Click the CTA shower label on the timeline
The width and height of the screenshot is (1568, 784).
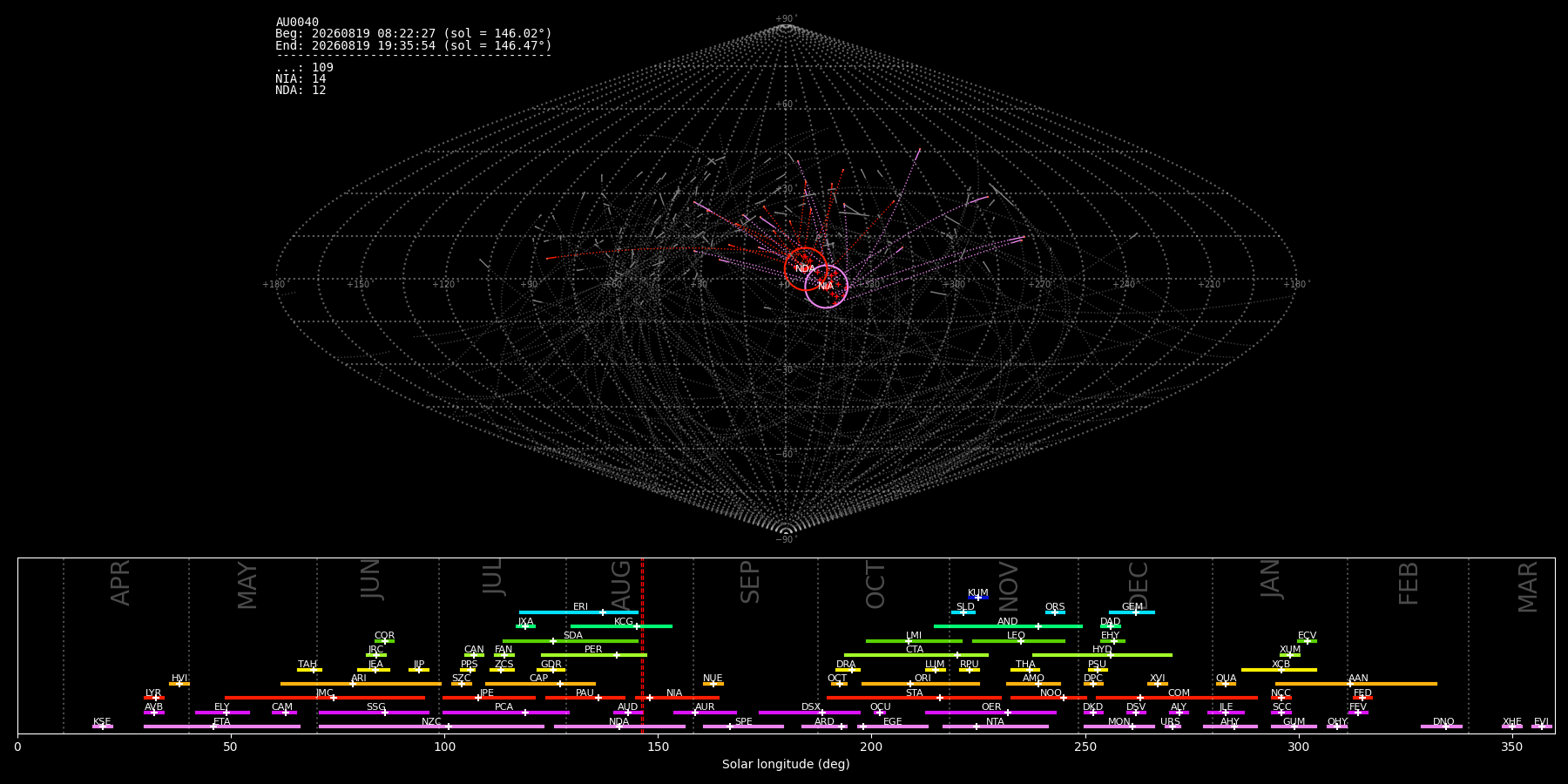[915, 650]
